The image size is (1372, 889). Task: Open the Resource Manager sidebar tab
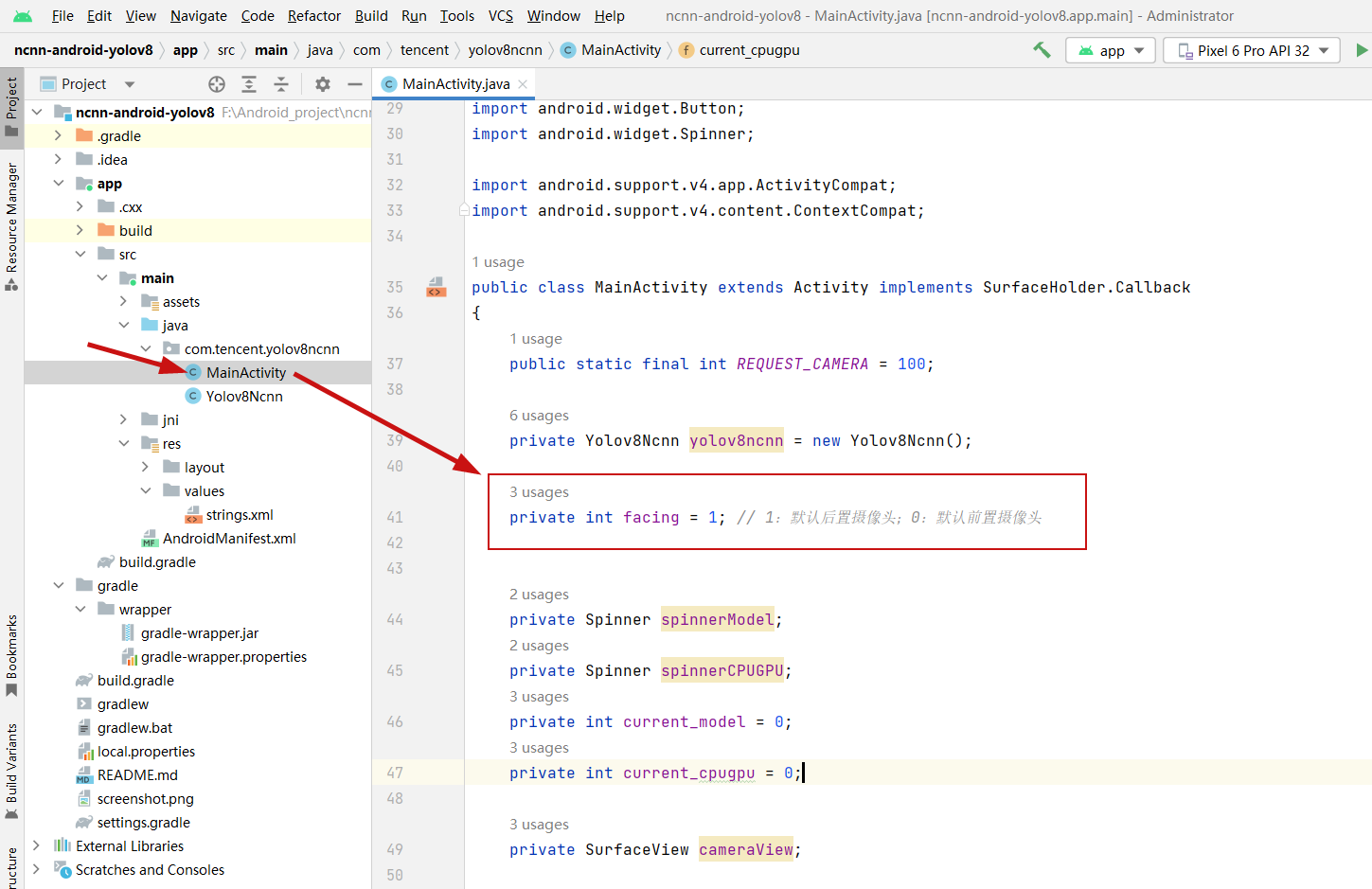click(x=11, y=227)
